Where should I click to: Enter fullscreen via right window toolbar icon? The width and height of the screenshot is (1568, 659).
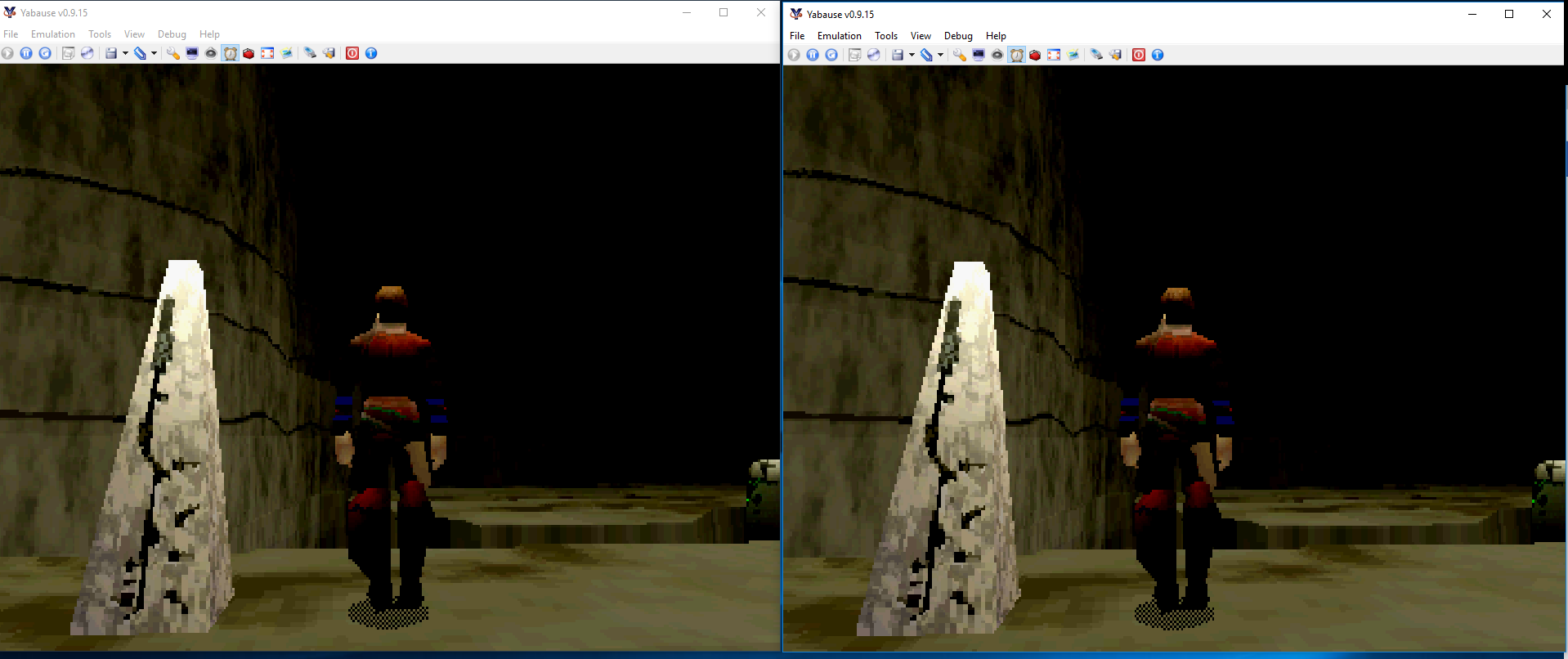(1054, 55)
